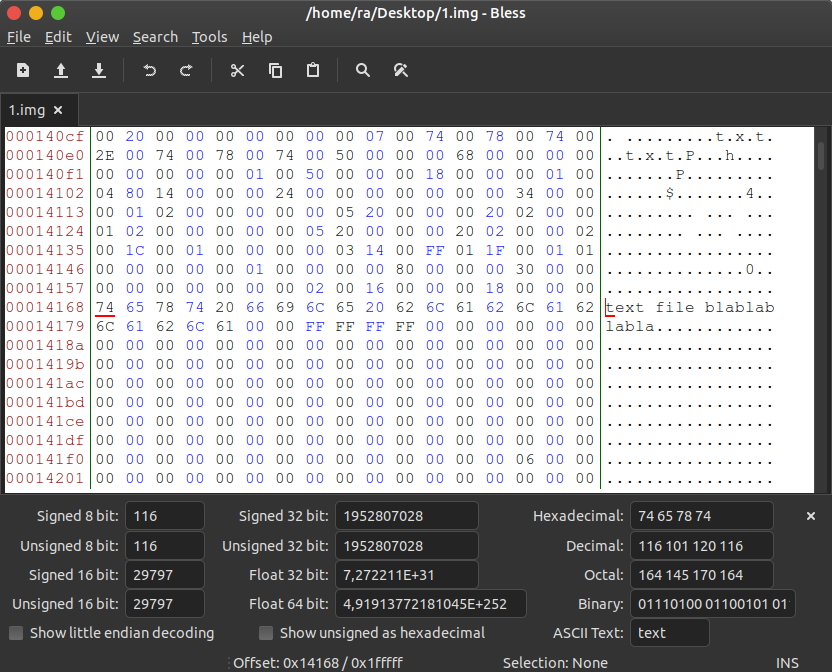Open Find with the magnifier icon
Screen dimensions: 832x672
(x=363, y=70)
